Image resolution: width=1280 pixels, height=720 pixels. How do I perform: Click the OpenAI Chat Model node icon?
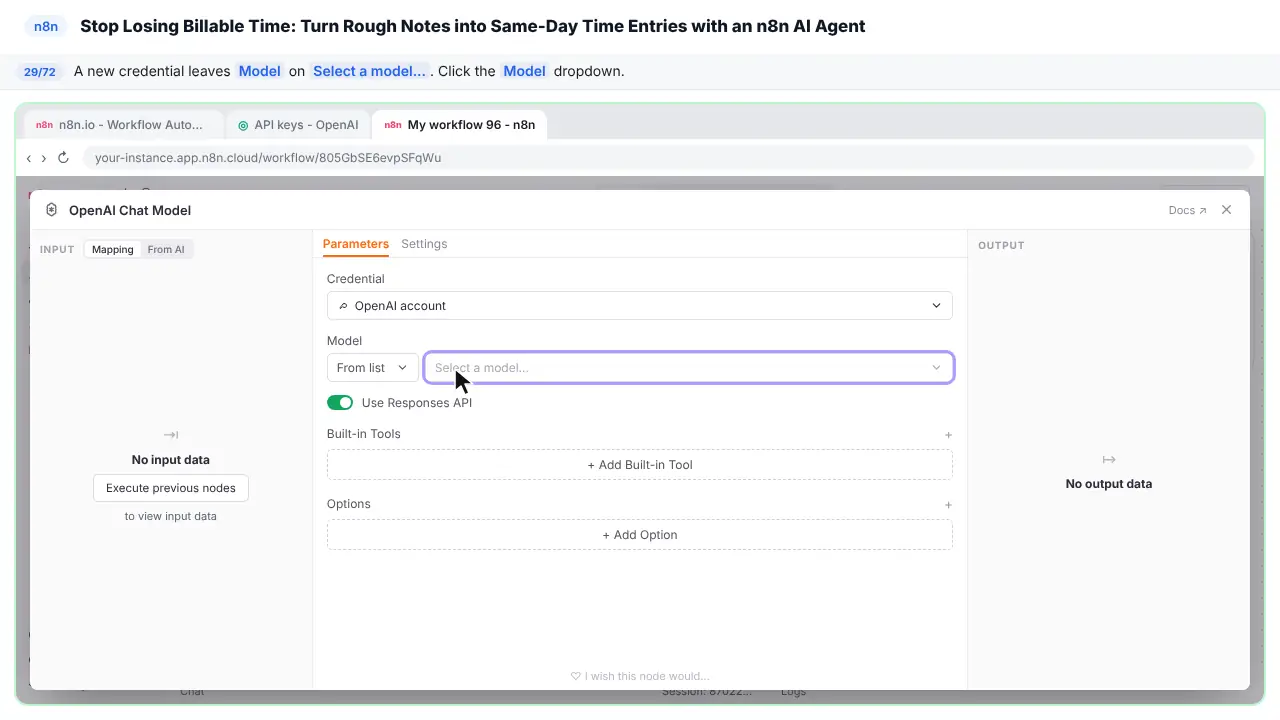point(51,210)
